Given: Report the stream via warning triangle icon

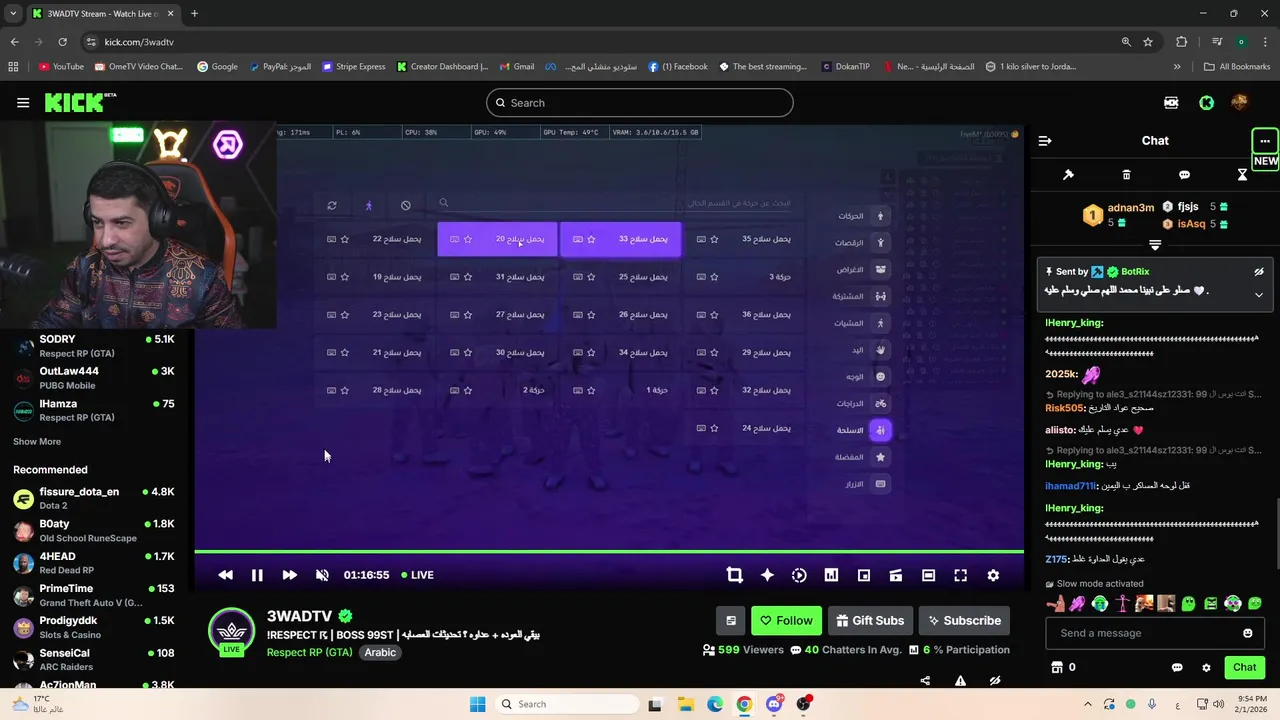Looking at the screenshot, I should pos(960,681).
